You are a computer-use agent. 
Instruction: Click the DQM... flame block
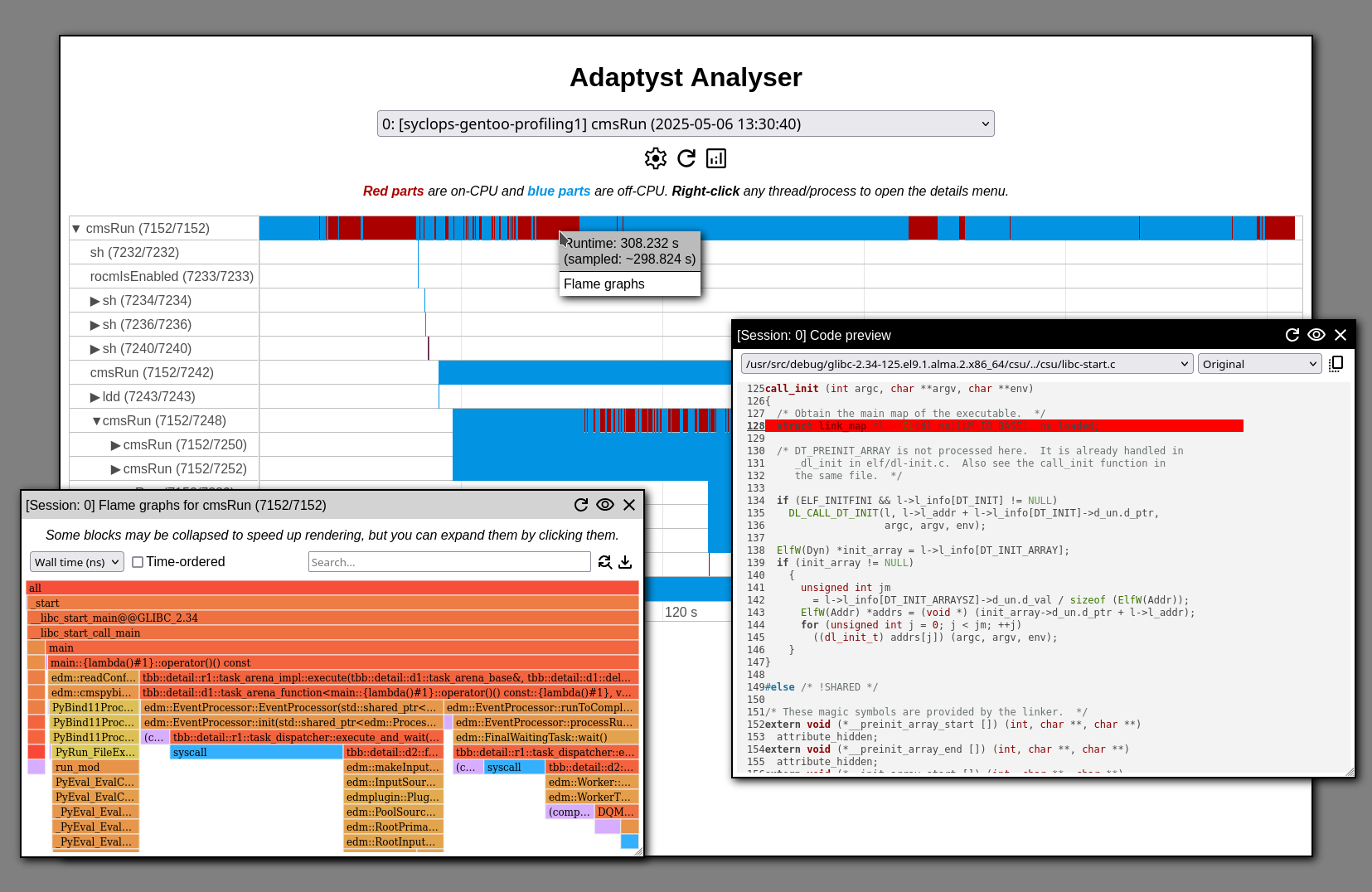[617, 812]
